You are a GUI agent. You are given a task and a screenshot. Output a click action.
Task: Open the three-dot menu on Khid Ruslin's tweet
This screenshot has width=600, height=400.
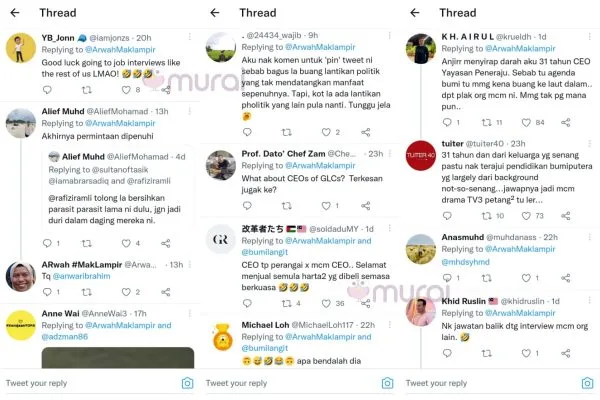click(x=590, y=300)
